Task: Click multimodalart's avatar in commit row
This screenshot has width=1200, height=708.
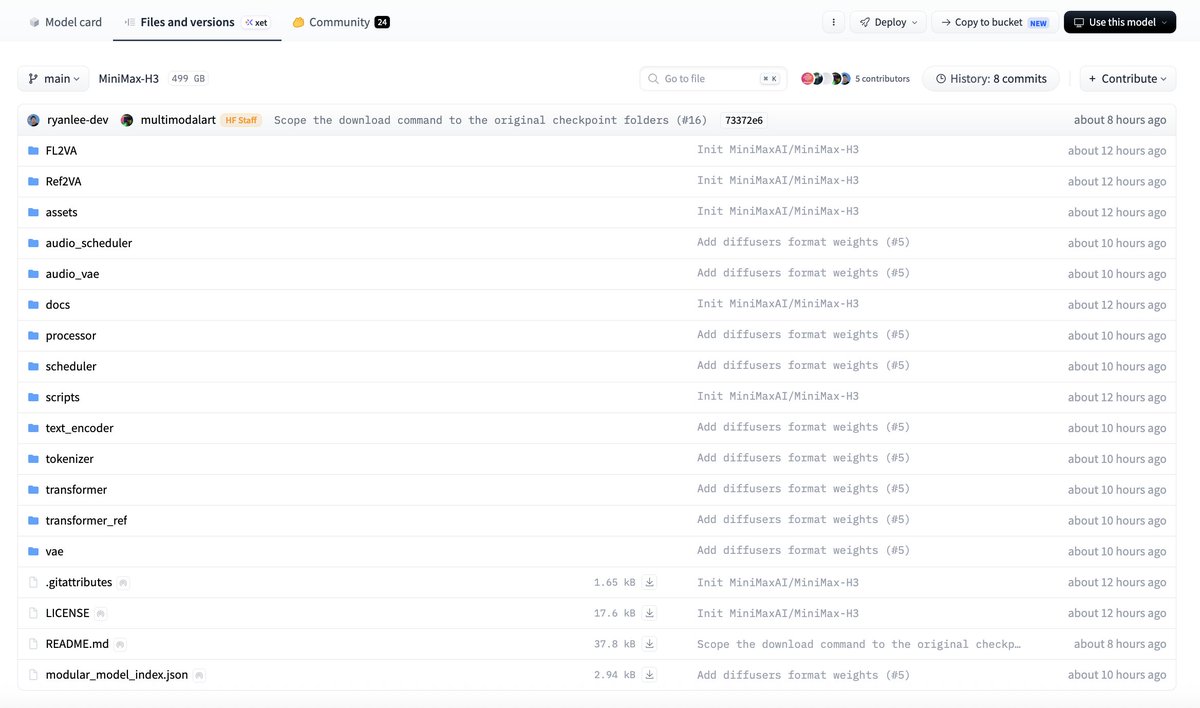Action: [127, 120]
